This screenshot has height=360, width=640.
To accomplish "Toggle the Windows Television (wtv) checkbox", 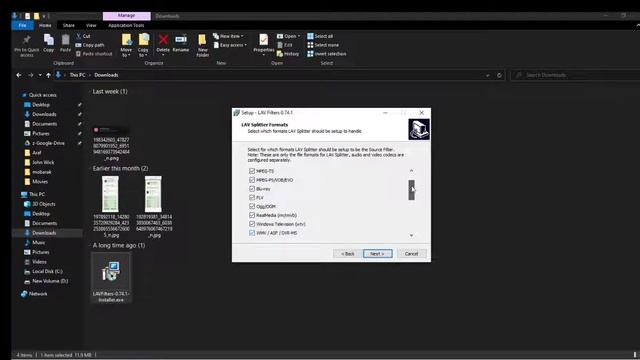I will point(252,224).
